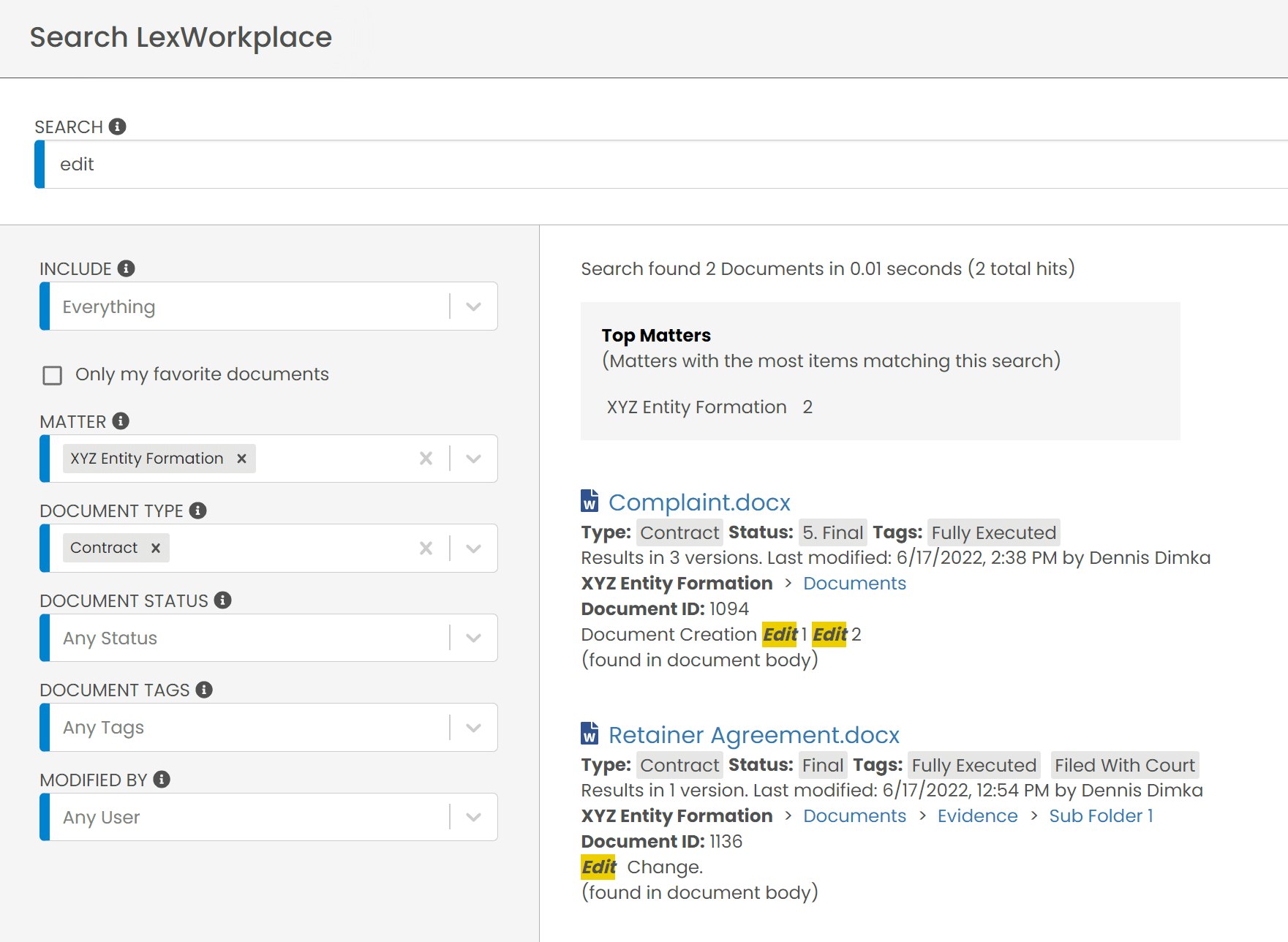Click the highlighted Edit before Change.

coord(599,867)
